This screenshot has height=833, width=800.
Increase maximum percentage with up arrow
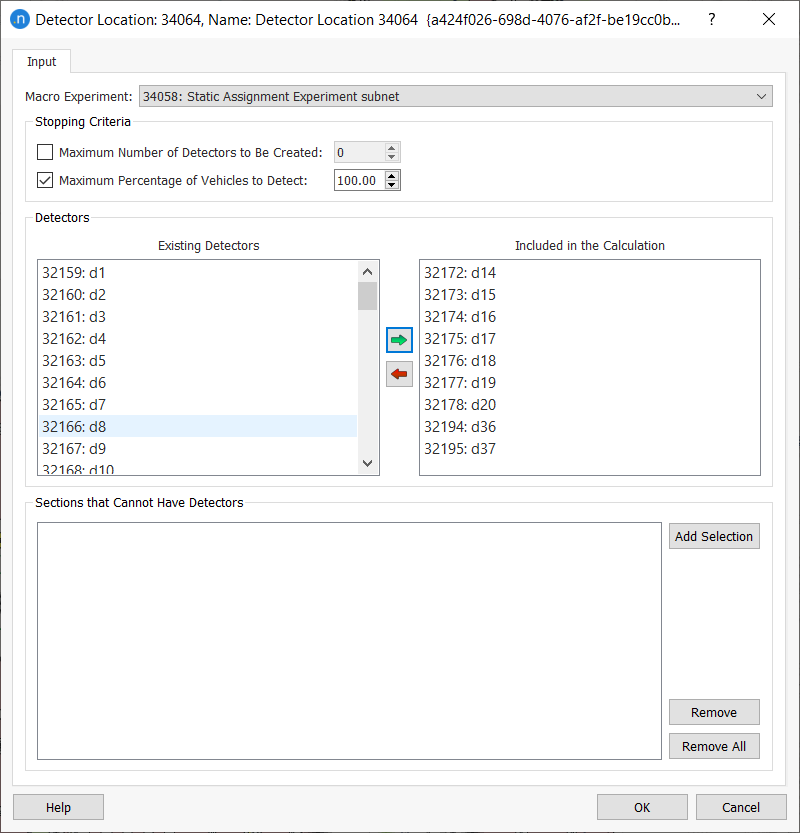(x=392, y=176)
